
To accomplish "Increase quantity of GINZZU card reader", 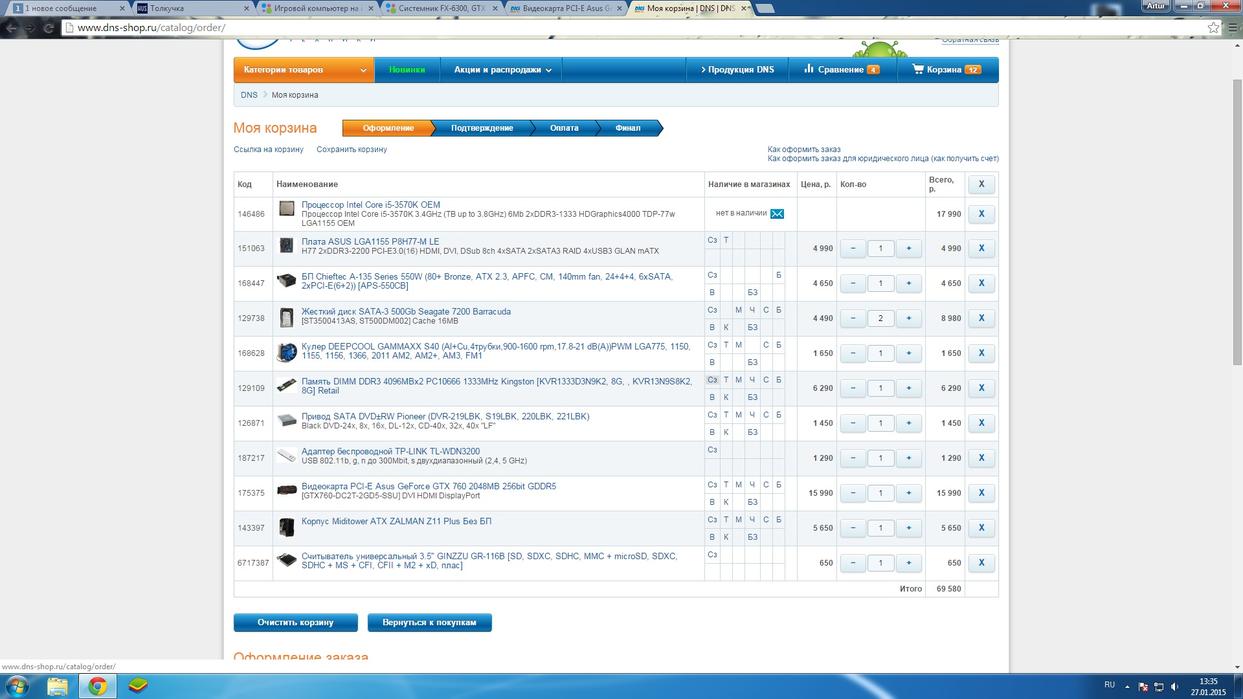I will tap(908, 563).
